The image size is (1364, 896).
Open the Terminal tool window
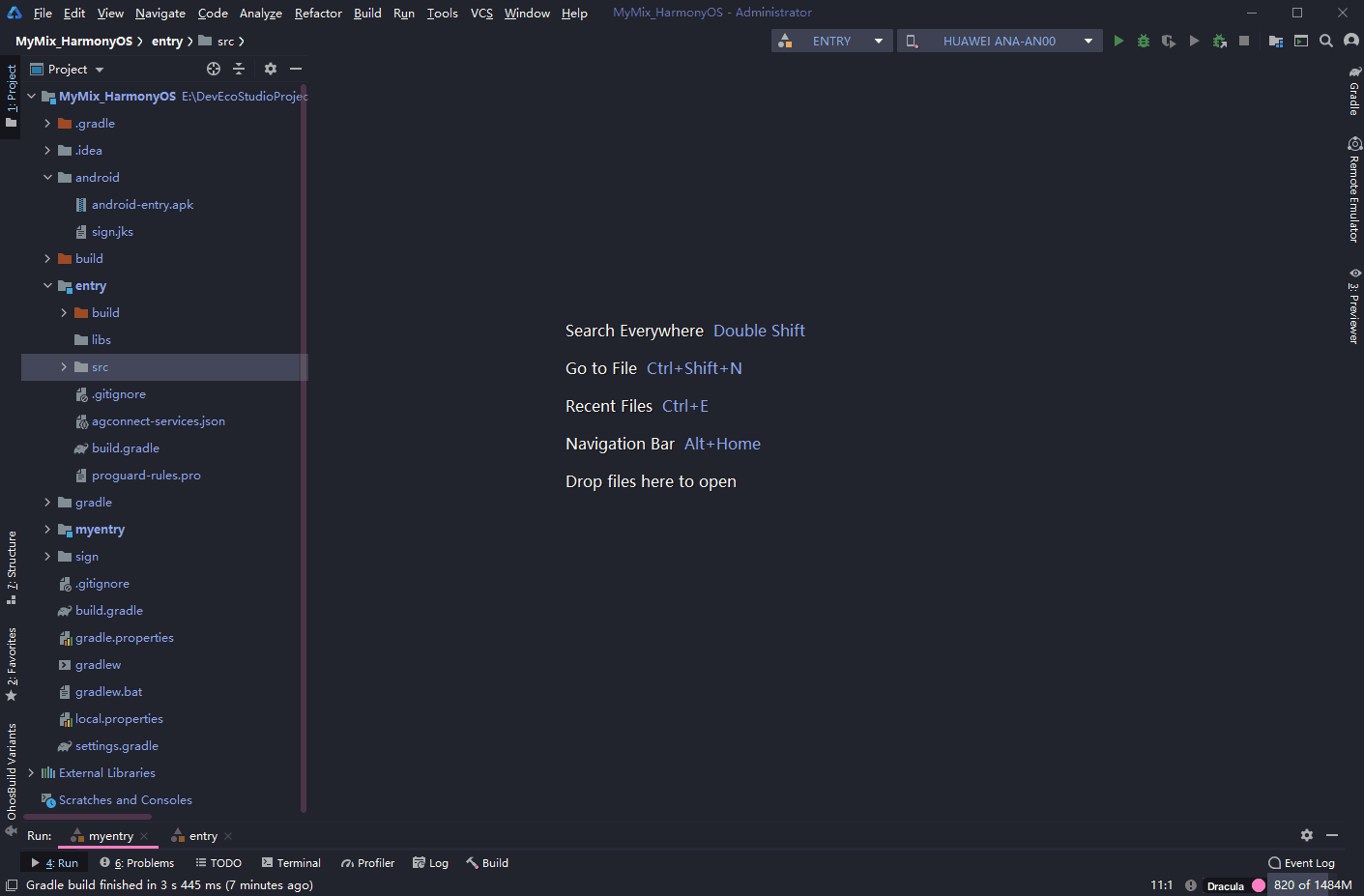(291, 863)
